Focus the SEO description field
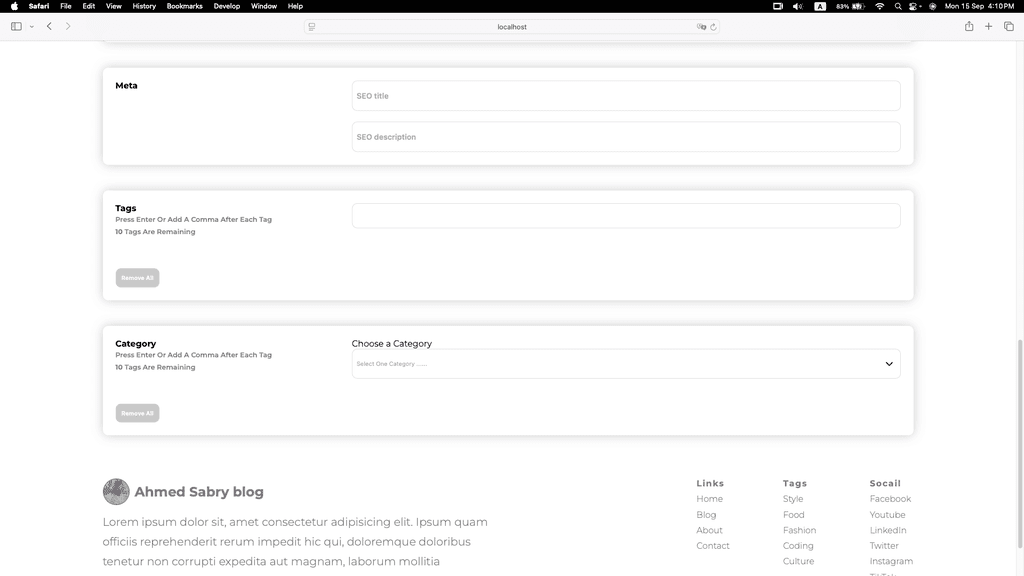The image size is (1024, 576). (x=626, y=137)
